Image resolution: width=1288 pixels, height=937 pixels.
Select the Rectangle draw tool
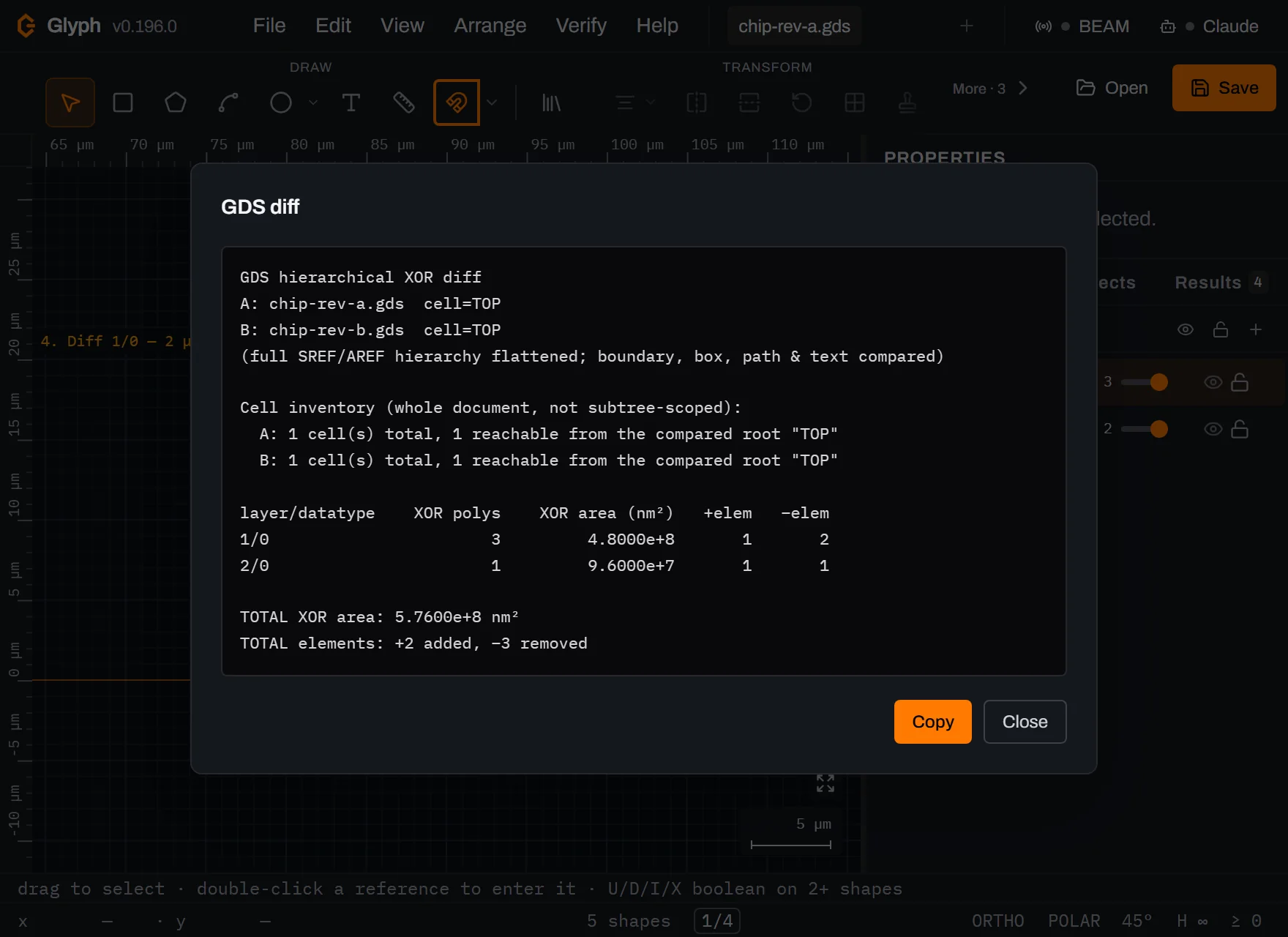point(123,102)
